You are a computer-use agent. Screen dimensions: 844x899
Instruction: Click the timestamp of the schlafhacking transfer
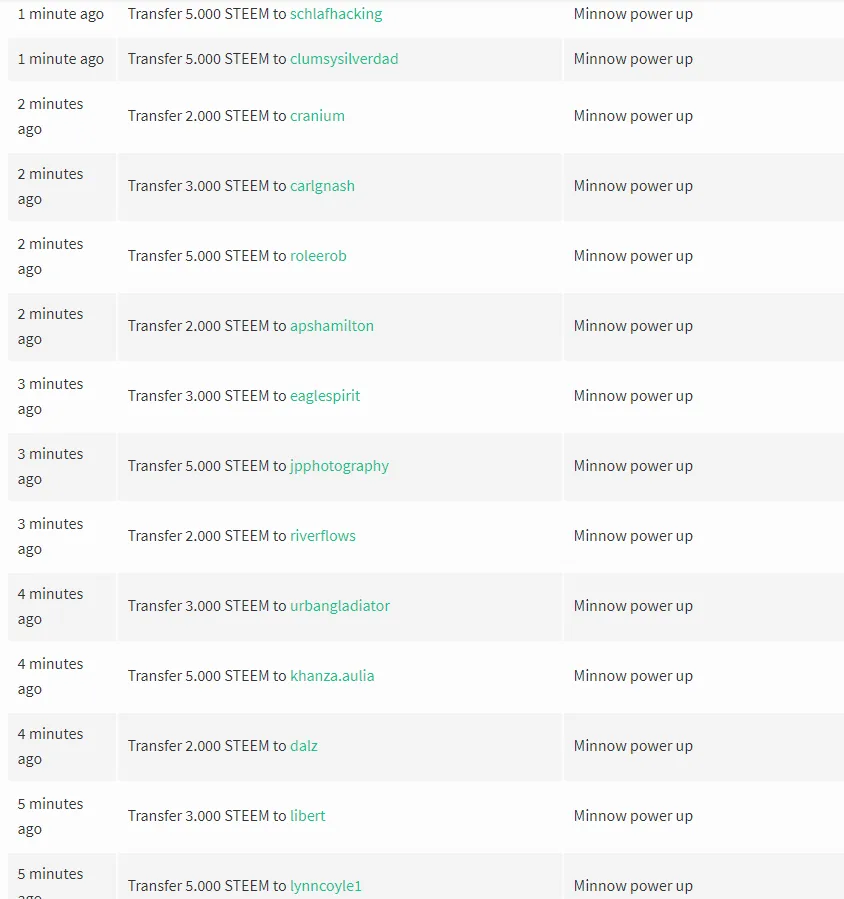(x=61, y=14)
